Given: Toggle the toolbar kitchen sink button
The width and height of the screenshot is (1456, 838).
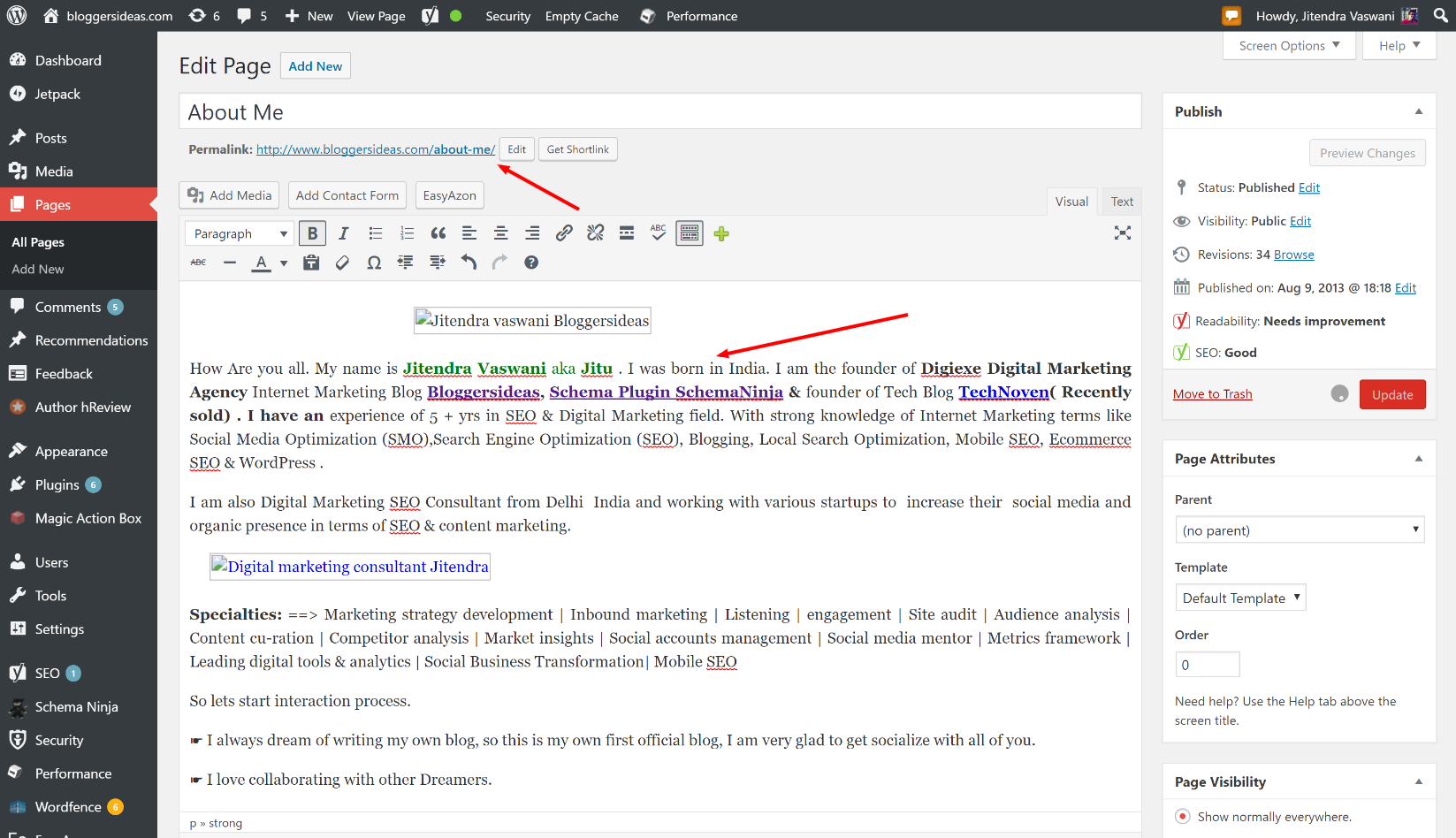Looking at the screenshot, I should [690, 233].
